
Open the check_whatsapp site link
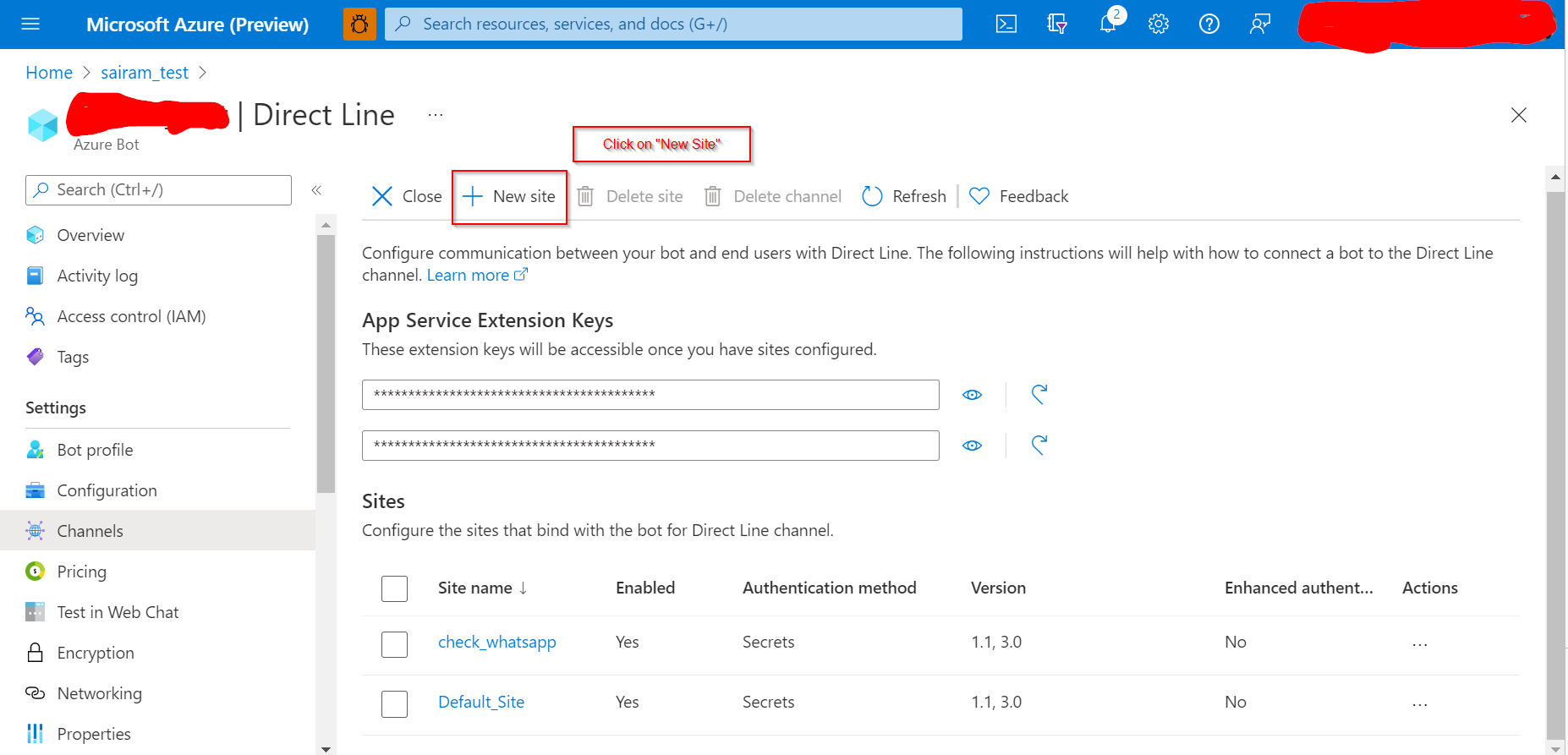pos(497,642)
